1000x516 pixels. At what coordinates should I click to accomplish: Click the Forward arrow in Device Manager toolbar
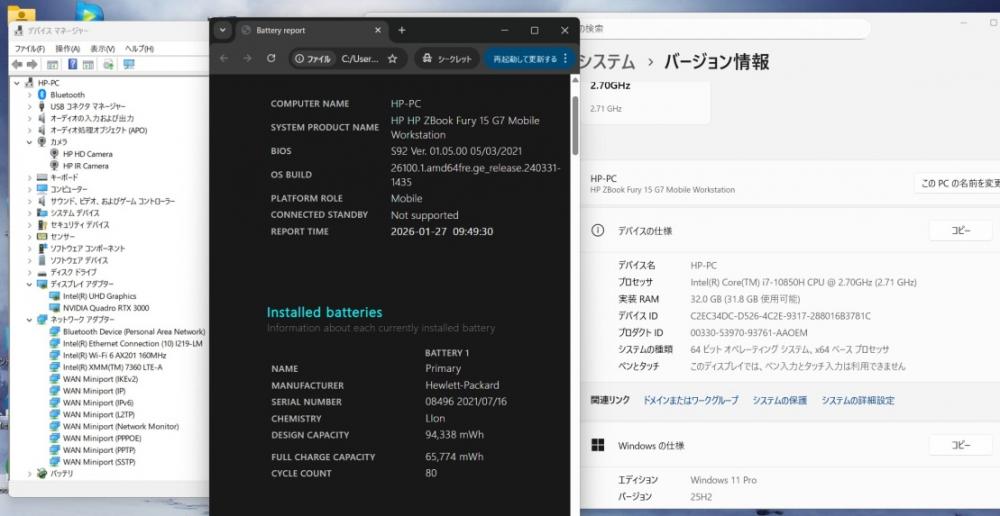point(32,64)
